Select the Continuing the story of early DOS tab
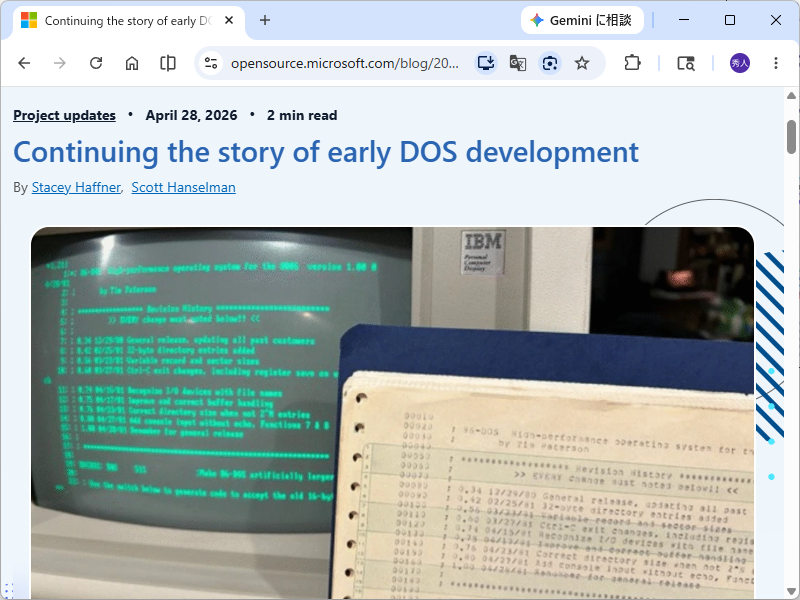 pyautogui.click(x=128, y=21)
